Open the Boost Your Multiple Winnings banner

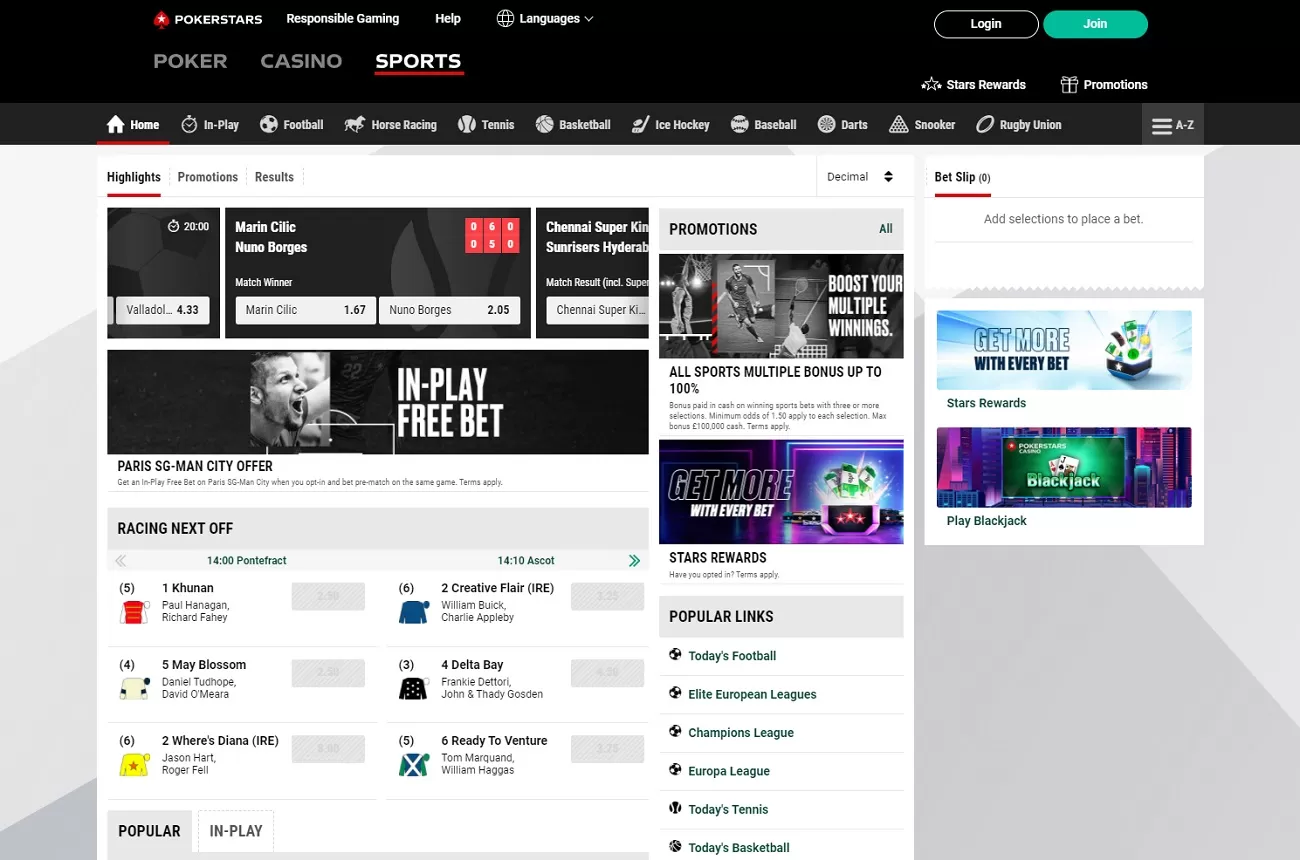tap(781, 306)
